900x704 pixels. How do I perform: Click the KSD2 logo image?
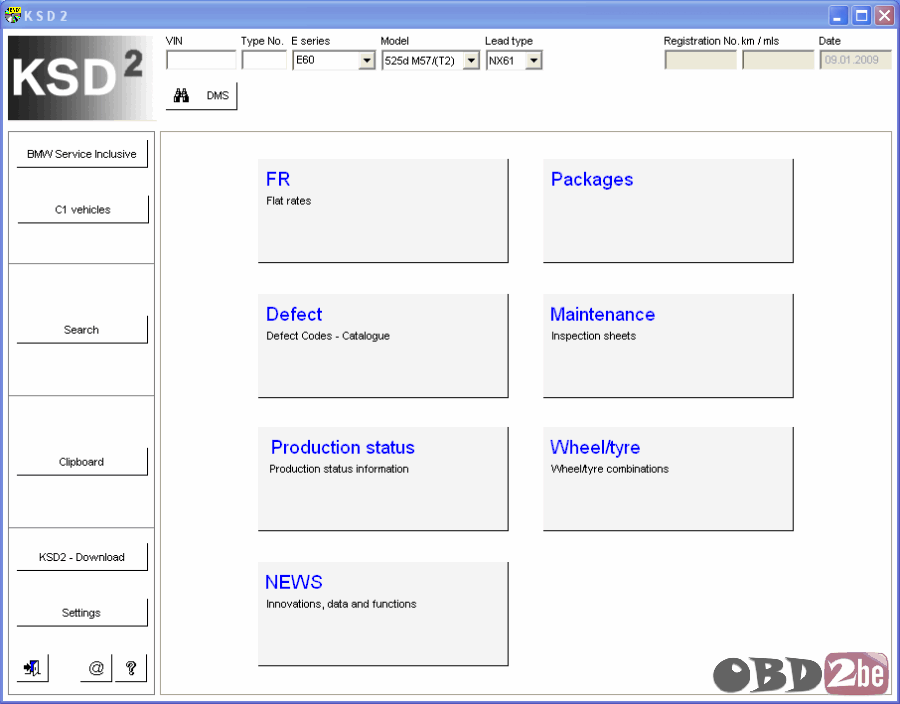(82, 78)
